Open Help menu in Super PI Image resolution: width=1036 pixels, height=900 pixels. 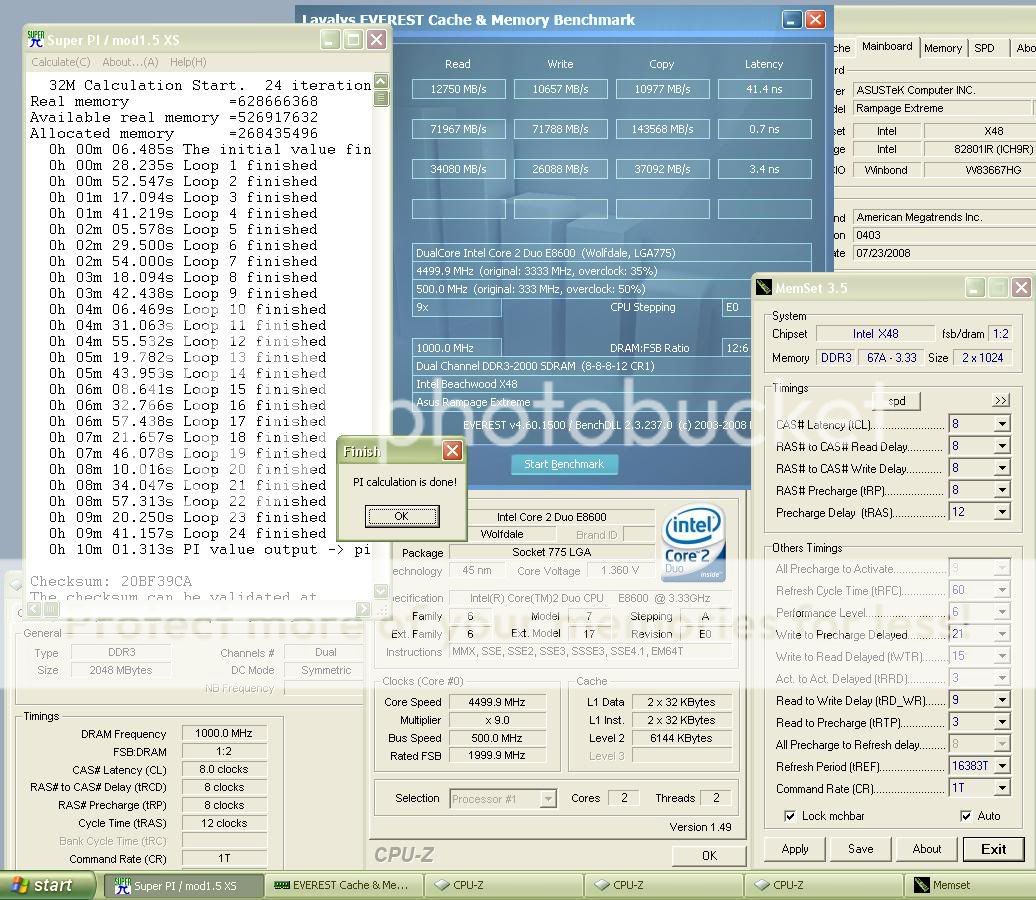[188, 62]
